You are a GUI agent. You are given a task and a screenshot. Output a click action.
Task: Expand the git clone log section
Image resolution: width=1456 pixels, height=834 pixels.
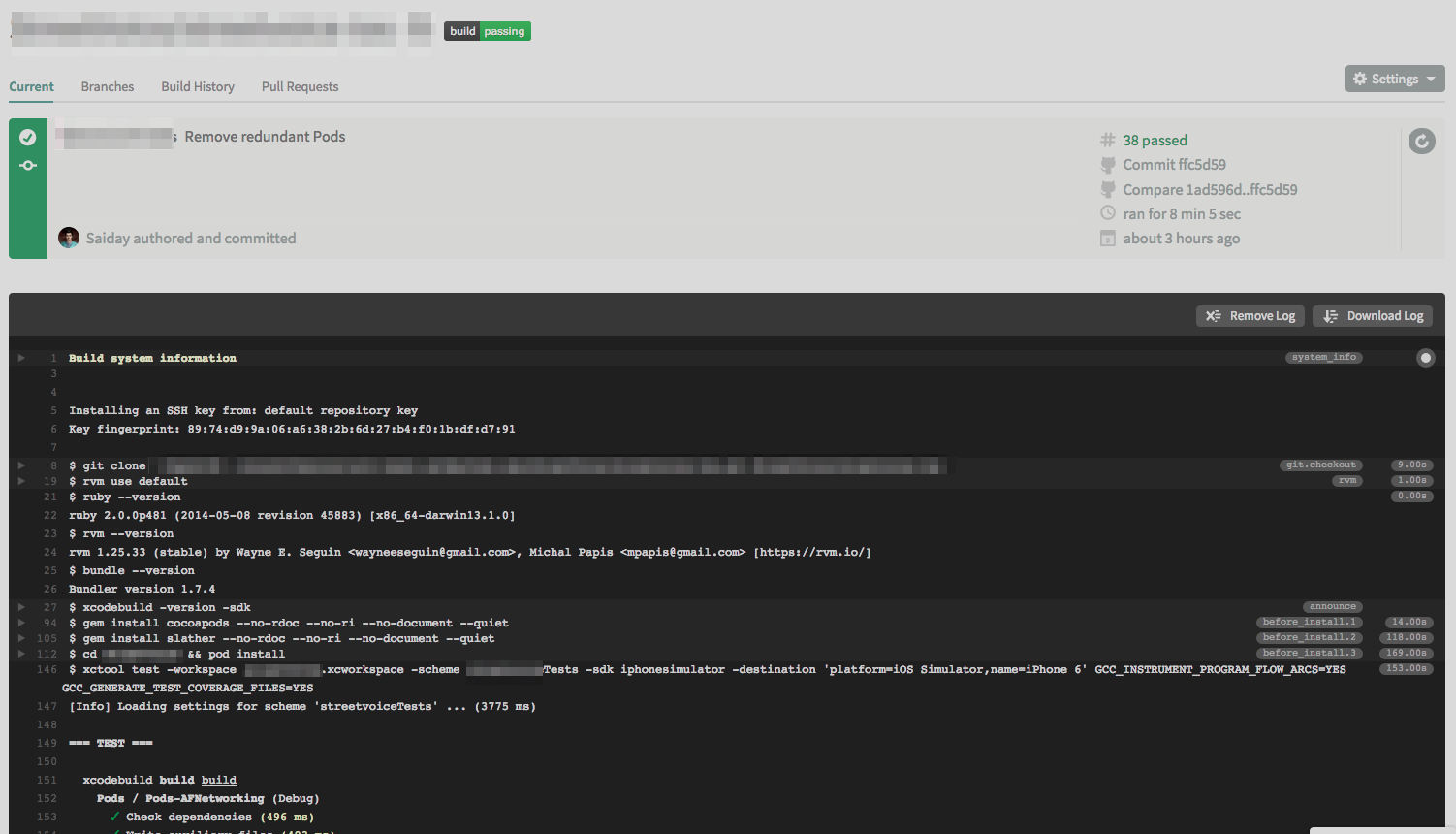pos(21,465)
